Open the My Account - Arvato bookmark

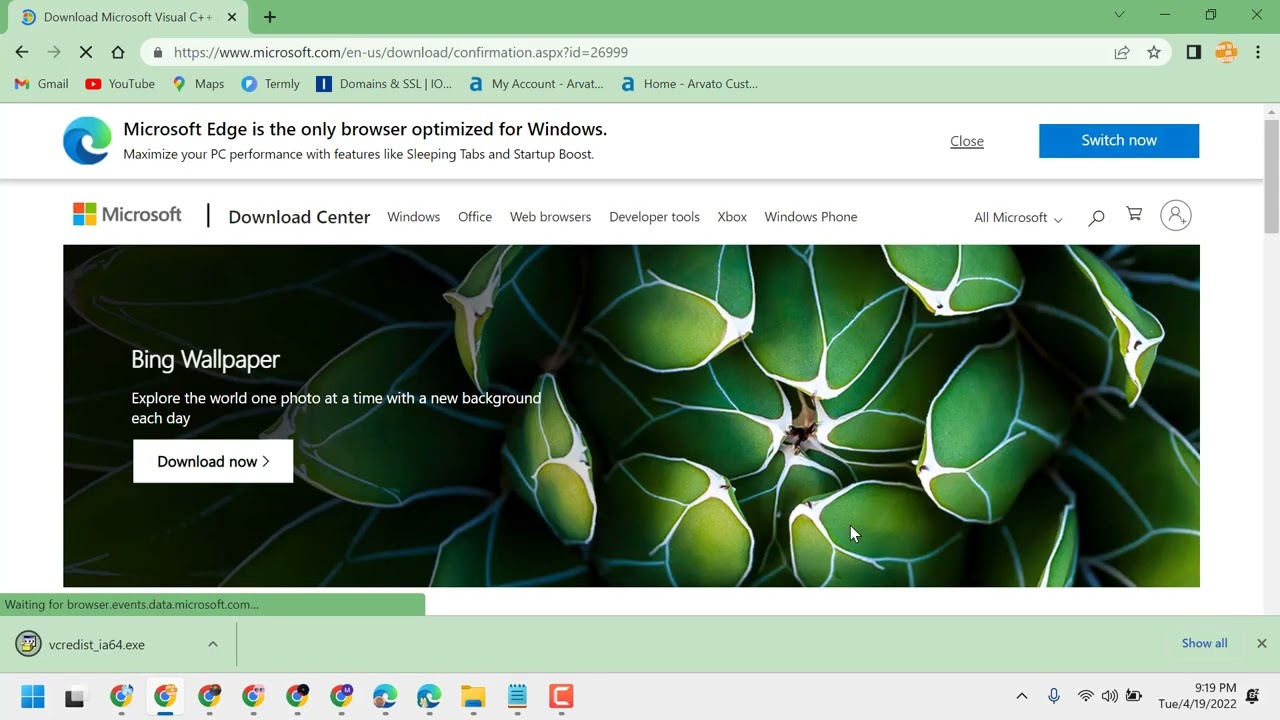click(x=536, y=84)
